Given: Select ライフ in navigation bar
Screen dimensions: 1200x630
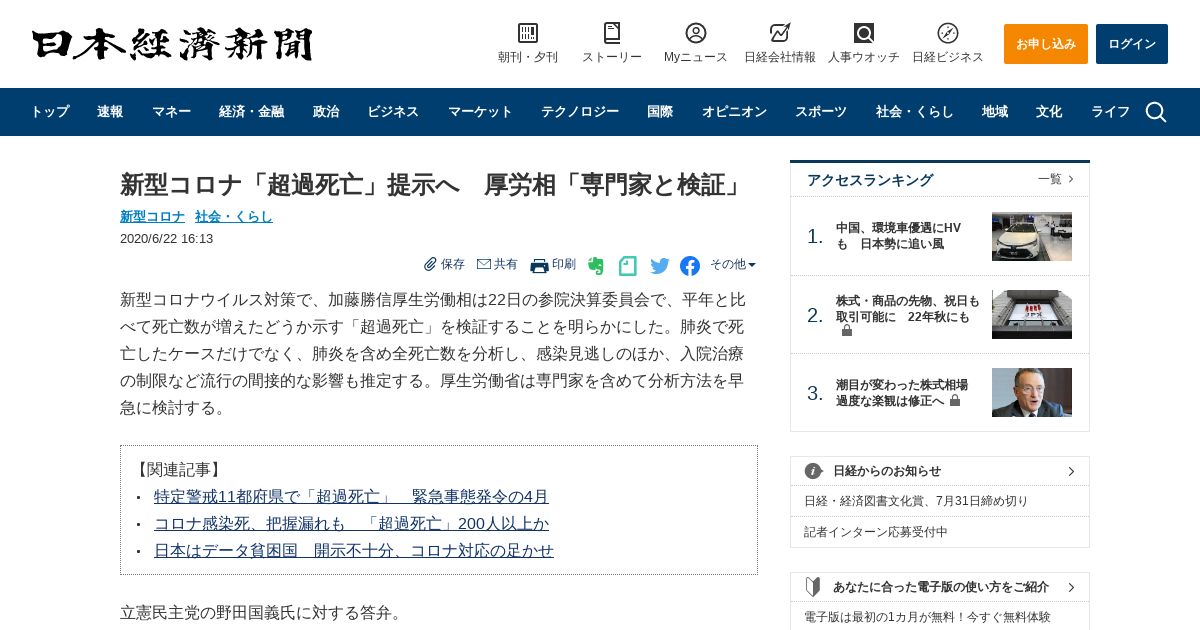Looking at the screenshot, I should click(x=1110, y=112).
